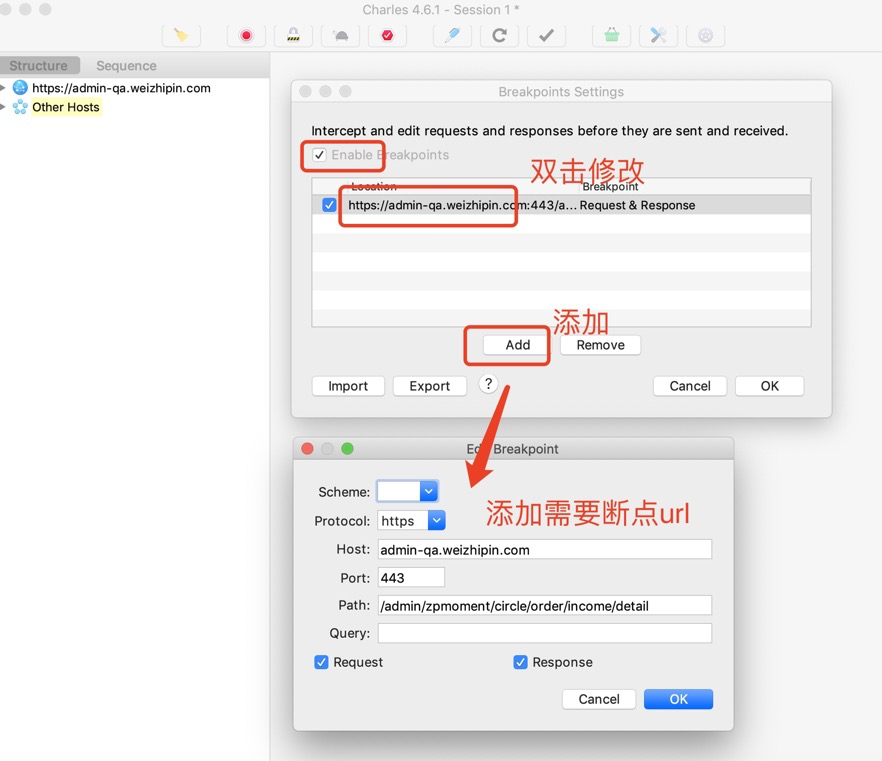
Task: Toggle the red record button in toolbar
Action: (246, 35)
